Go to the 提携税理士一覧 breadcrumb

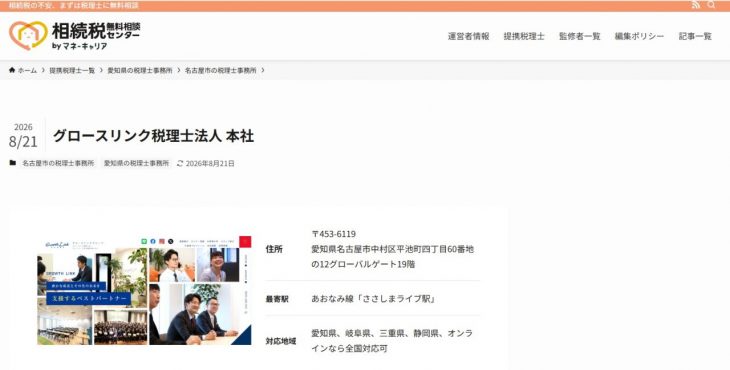tap(72, 70)
